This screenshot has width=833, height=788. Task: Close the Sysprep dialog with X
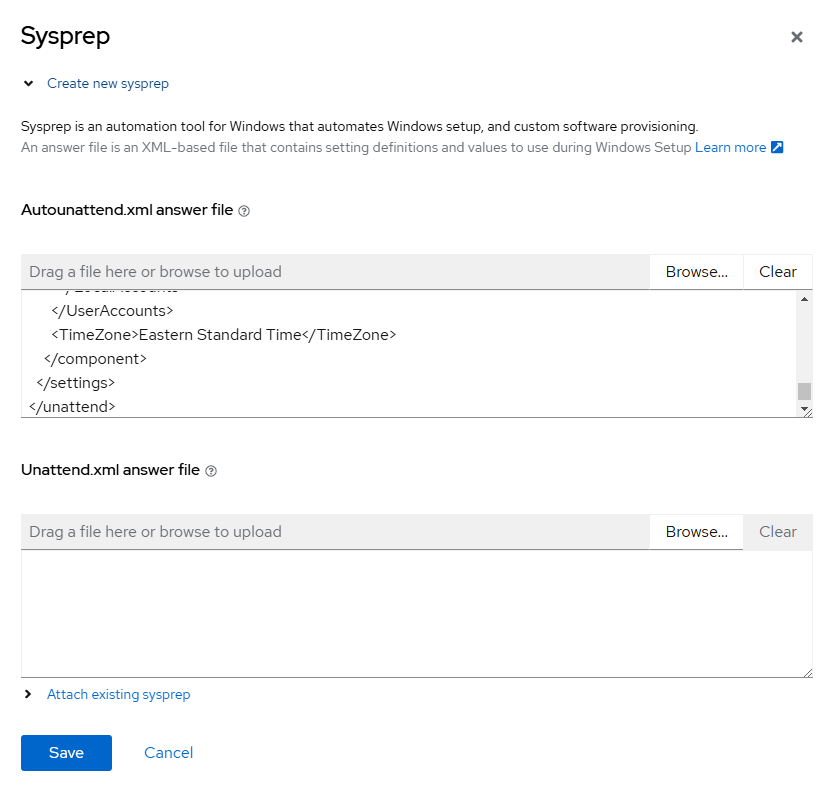[797, 37]
